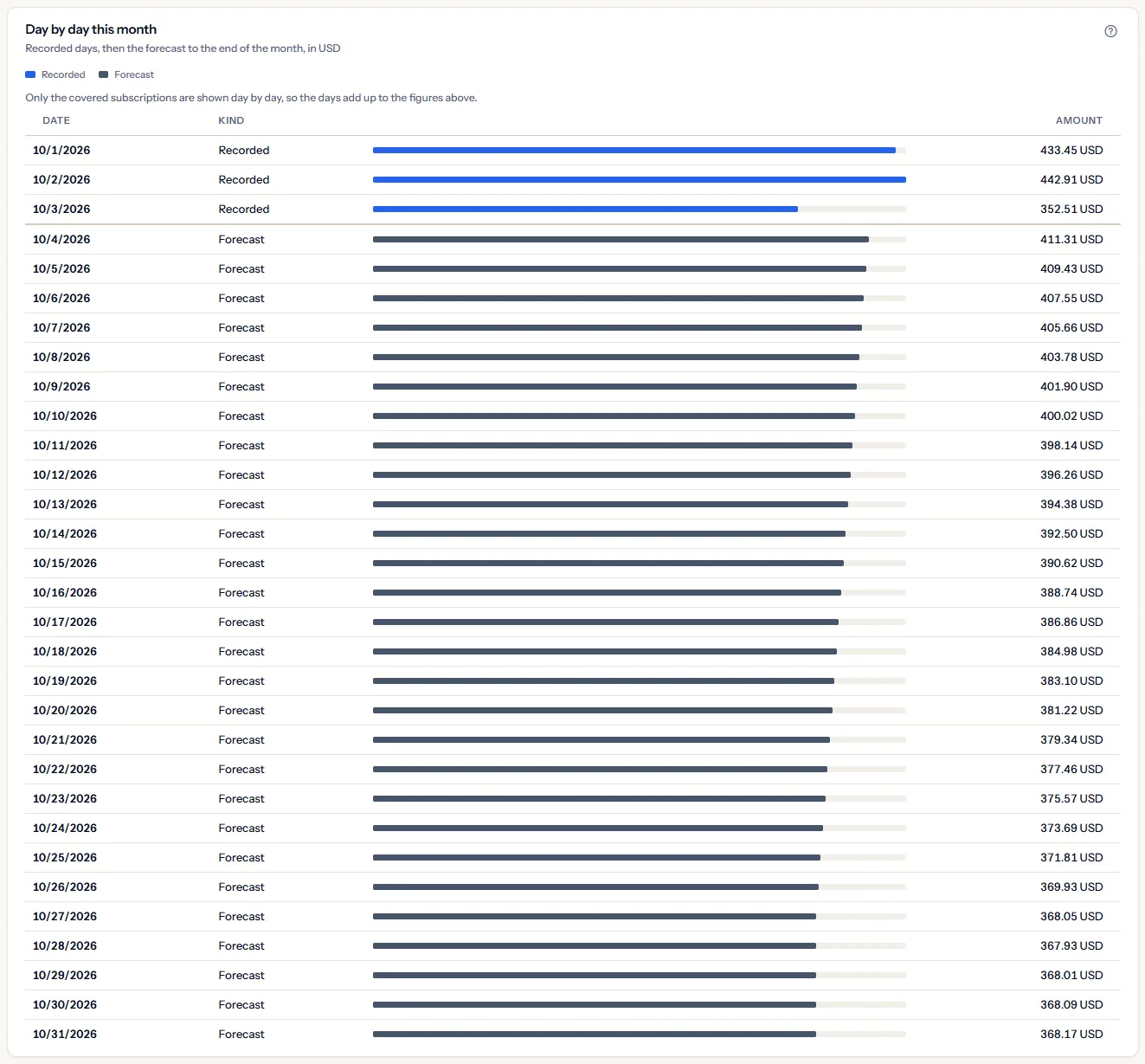The height and width of the screenshot is (1064, 1145).
Task: Select the 10/9/2026 date cell
Action: click(61, 386)
